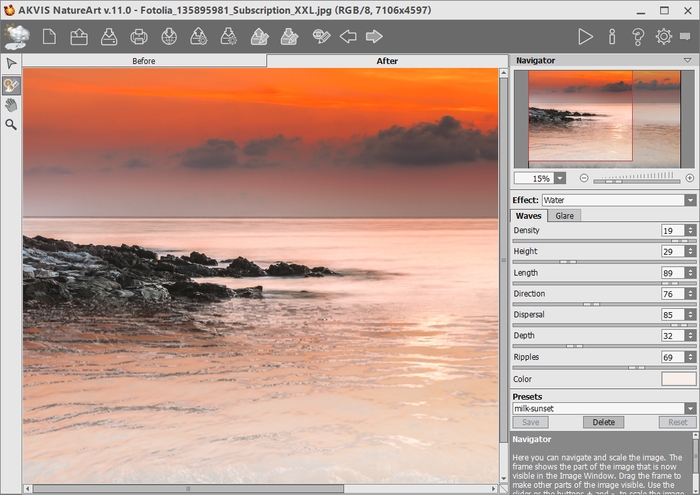Click the Length value field 89

[673, 273]
